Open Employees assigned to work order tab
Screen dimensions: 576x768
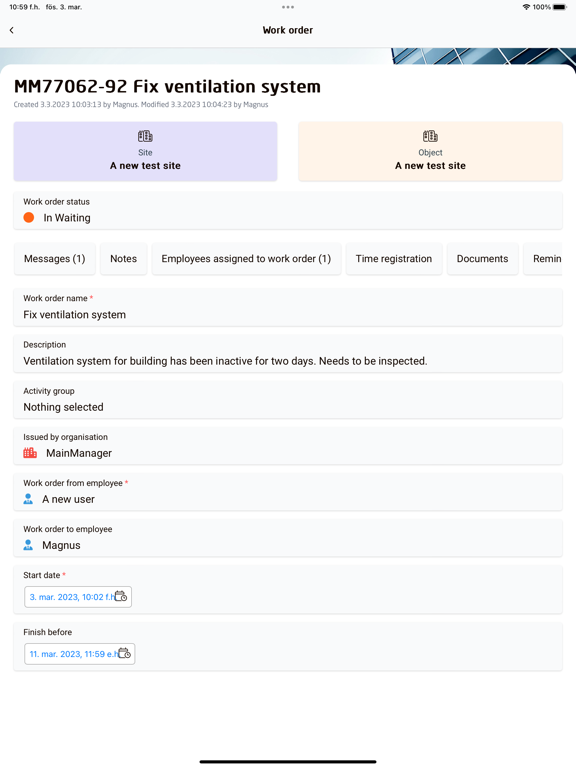(246, 259)
